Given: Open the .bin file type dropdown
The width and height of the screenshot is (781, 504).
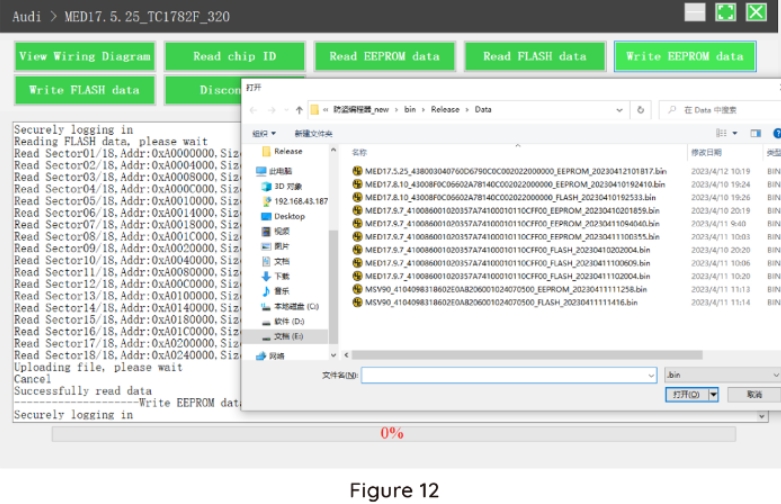Looking at the screenshot, I should coord(722,375).
